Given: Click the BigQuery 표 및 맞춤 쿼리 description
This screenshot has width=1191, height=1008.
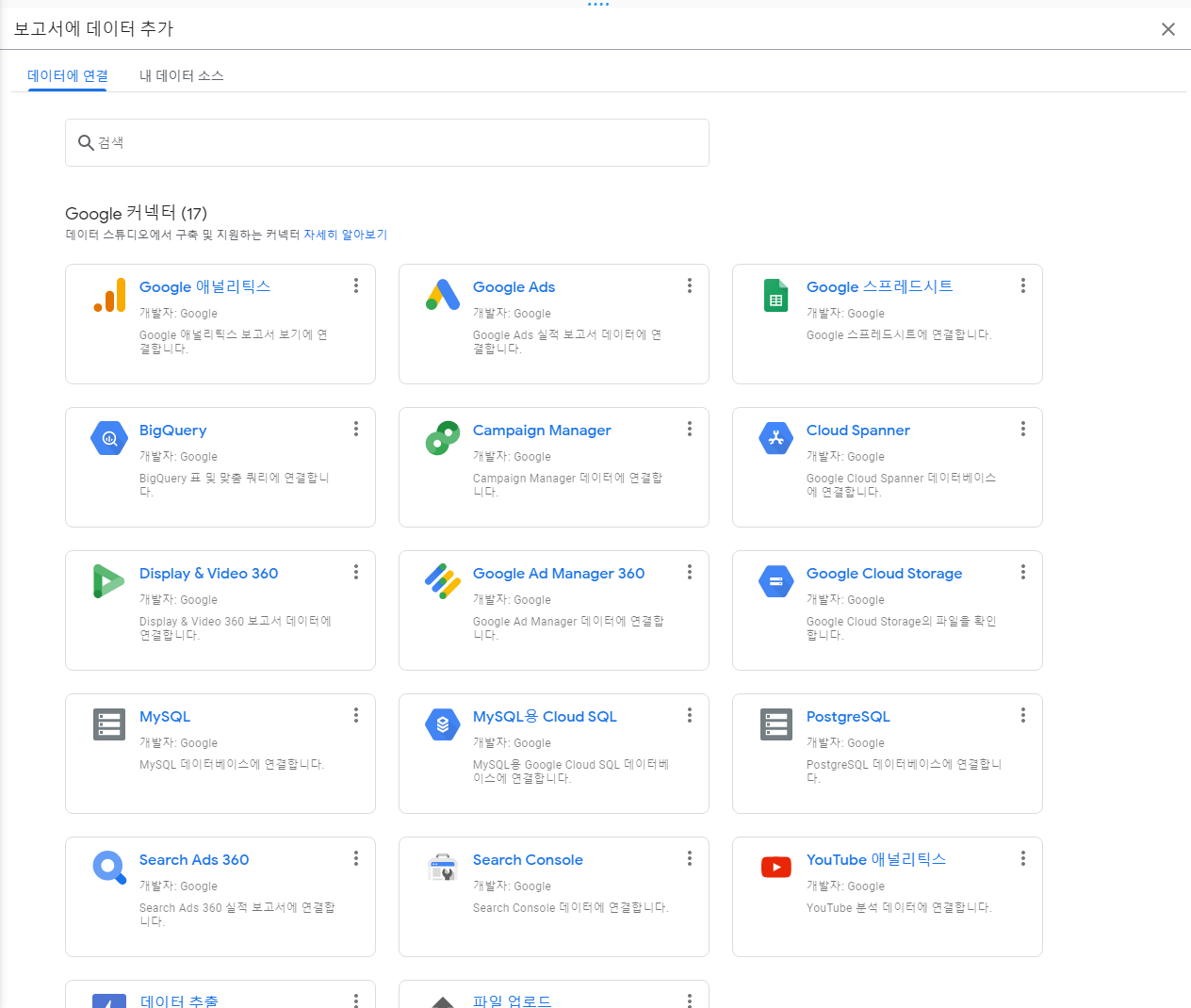Looking at the screenshot, I should [234, 485].
